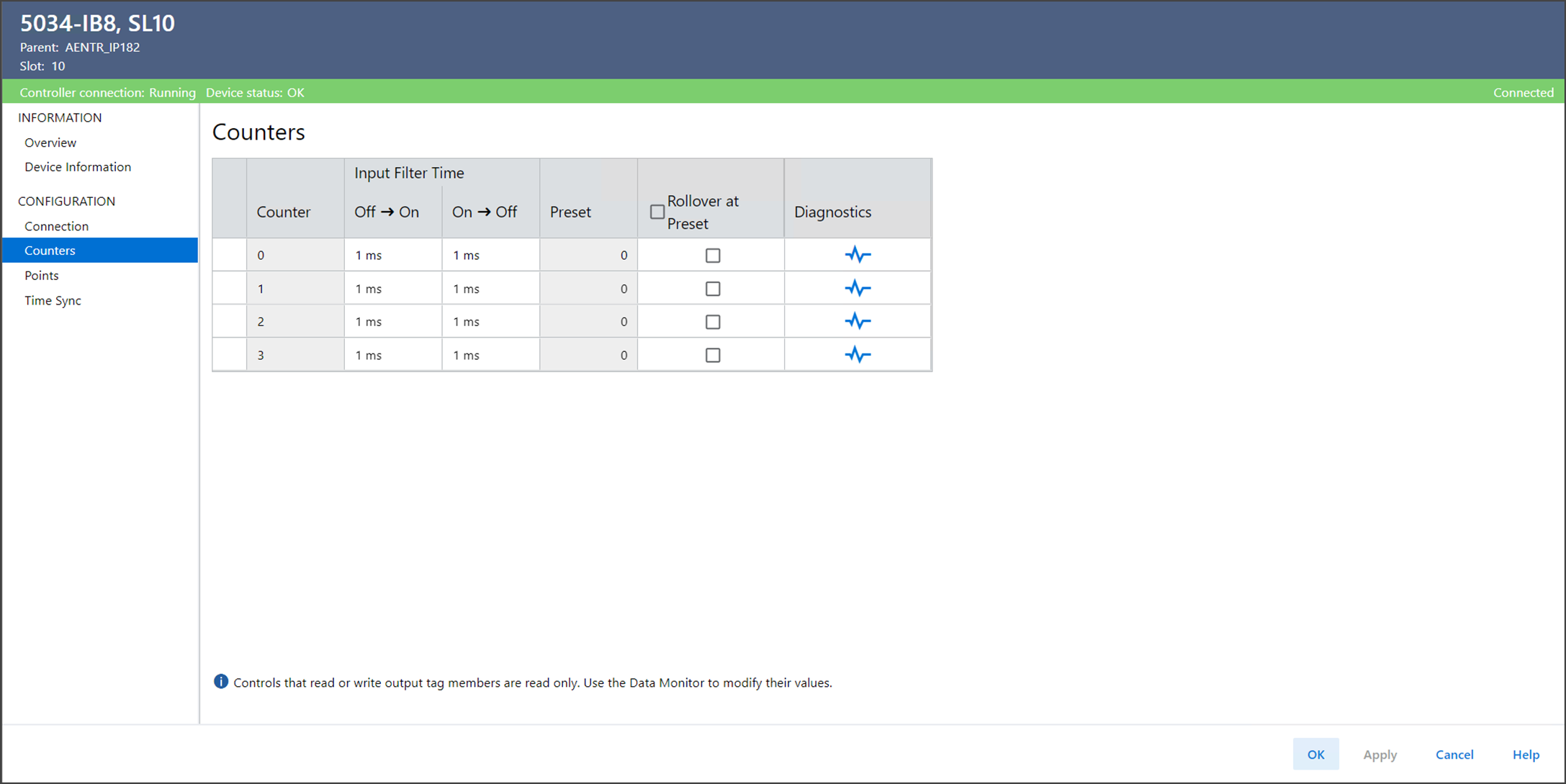Image resolution: width=1566 pixels, height=784 pixels.
Task: Enable rollover at preset for counter 1
Action: [713, 289]
